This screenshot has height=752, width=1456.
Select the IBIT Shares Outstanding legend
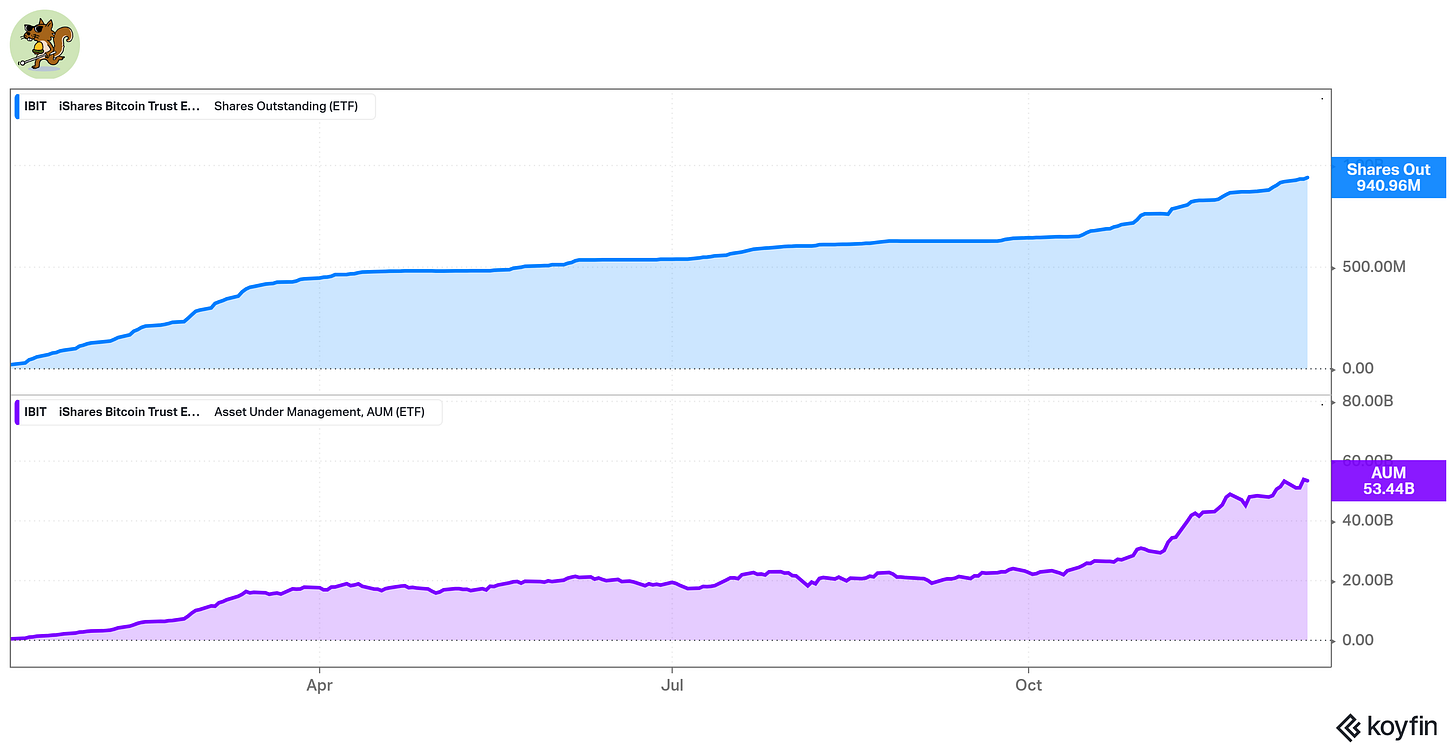[x=194, y=106]
